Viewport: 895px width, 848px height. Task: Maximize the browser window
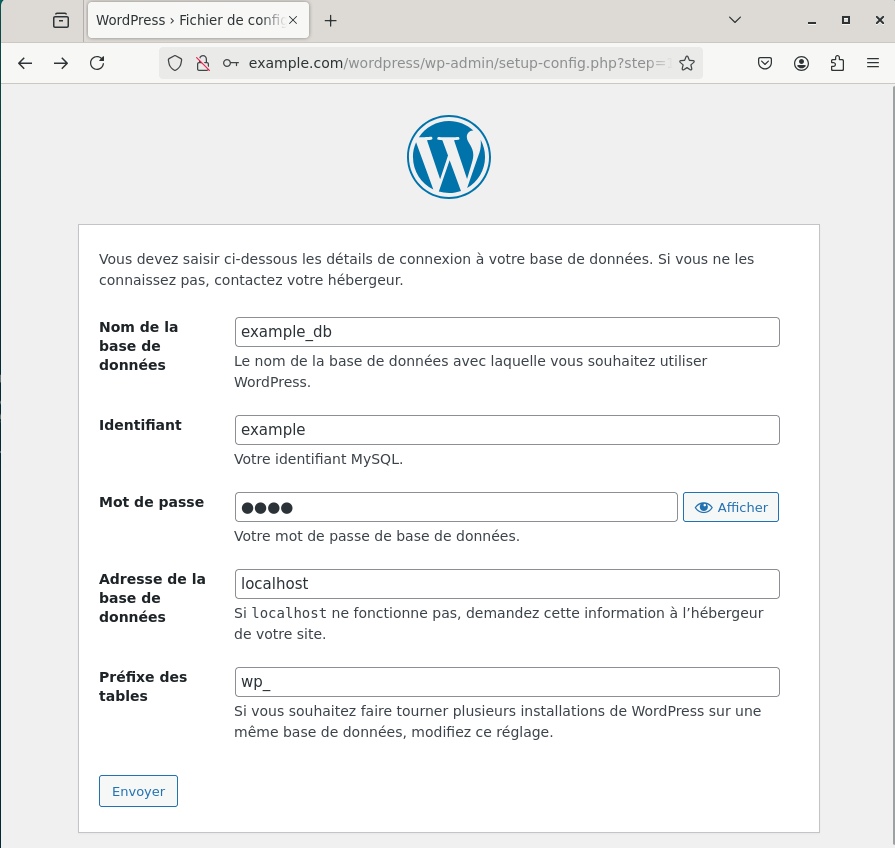pos(846,20)
